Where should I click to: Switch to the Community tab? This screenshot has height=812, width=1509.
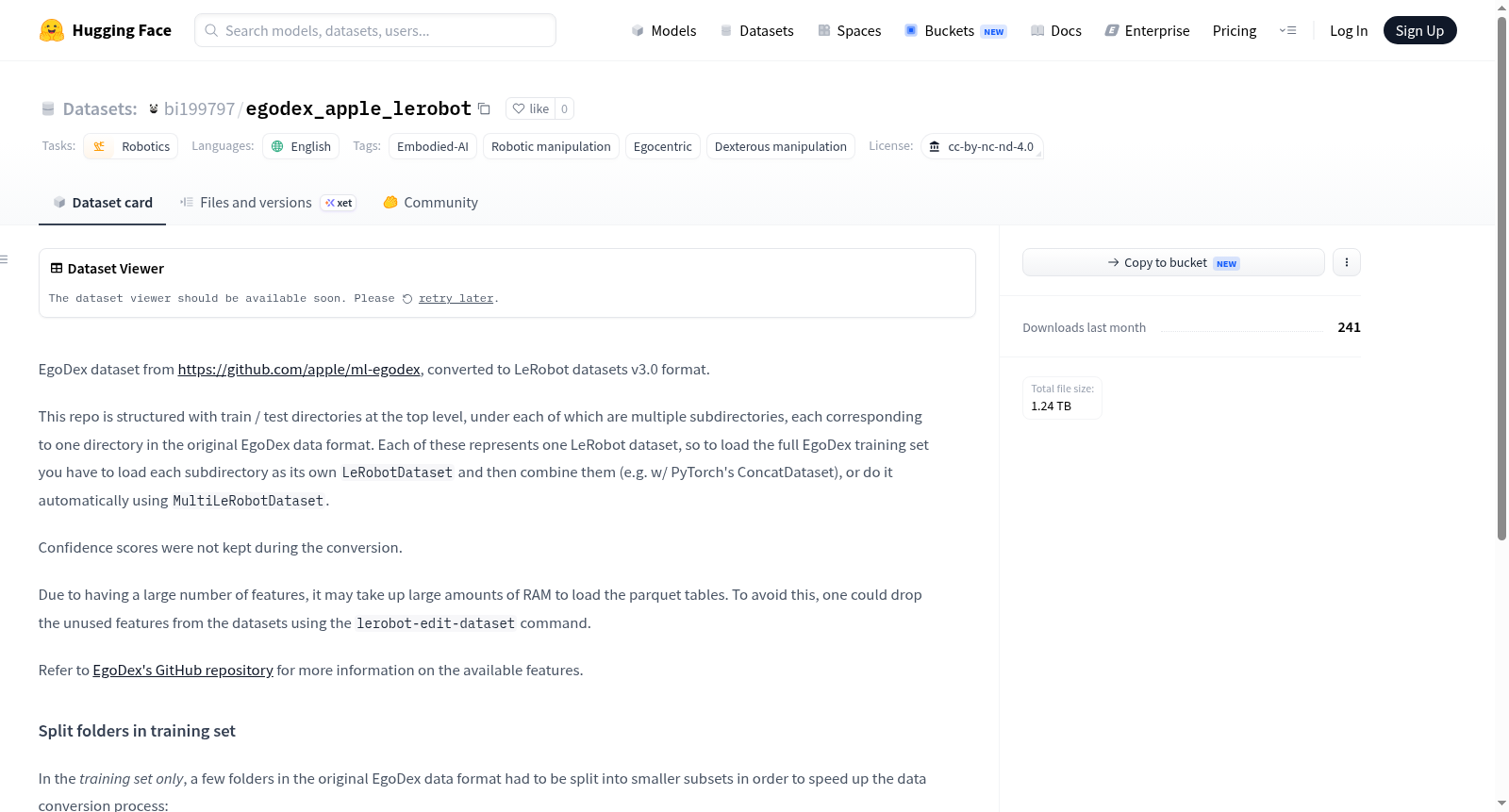[x=430, y=203]
